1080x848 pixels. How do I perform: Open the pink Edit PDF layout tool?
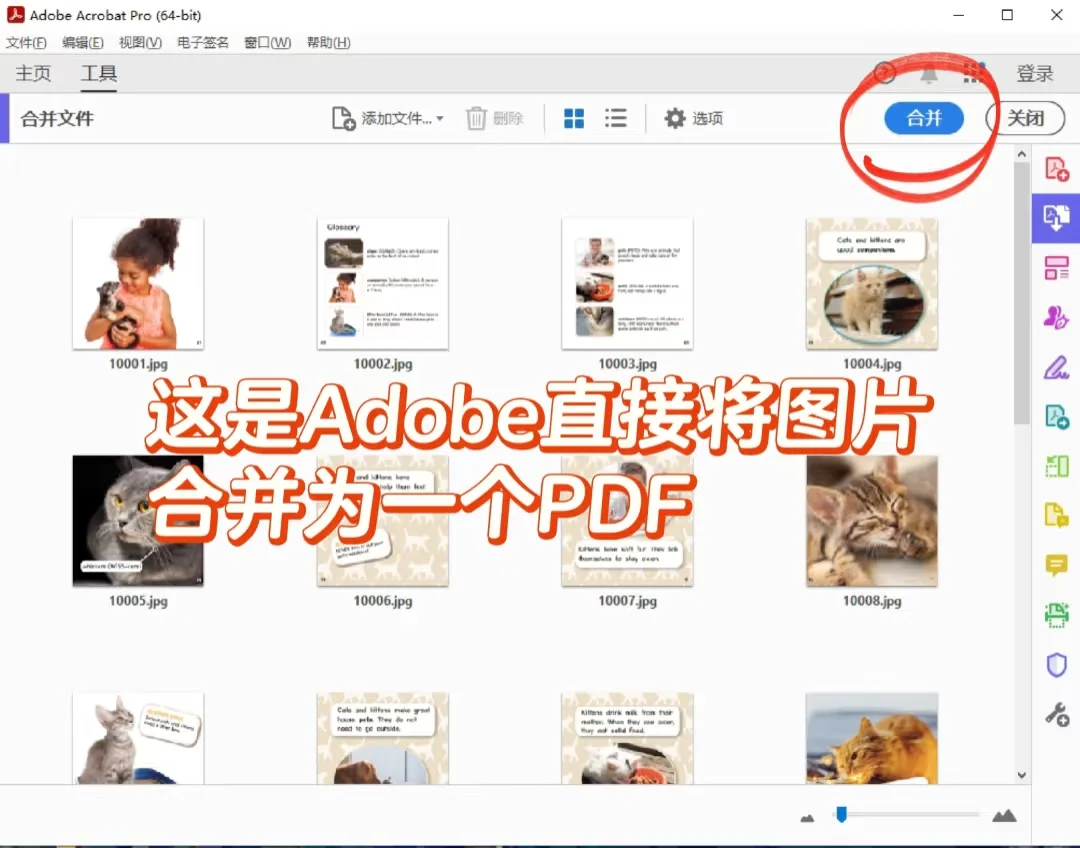pyautogui.click(x=1056, y=268)
